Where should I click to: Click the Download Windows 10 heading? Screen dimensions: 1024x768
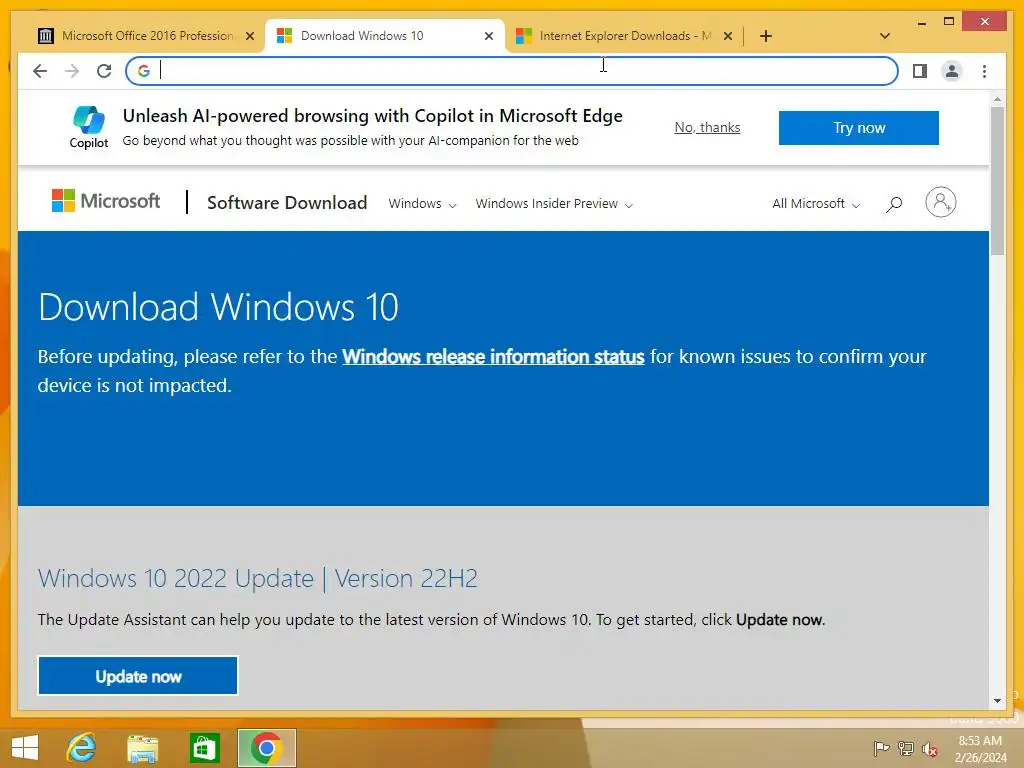(x=218, y=307)
